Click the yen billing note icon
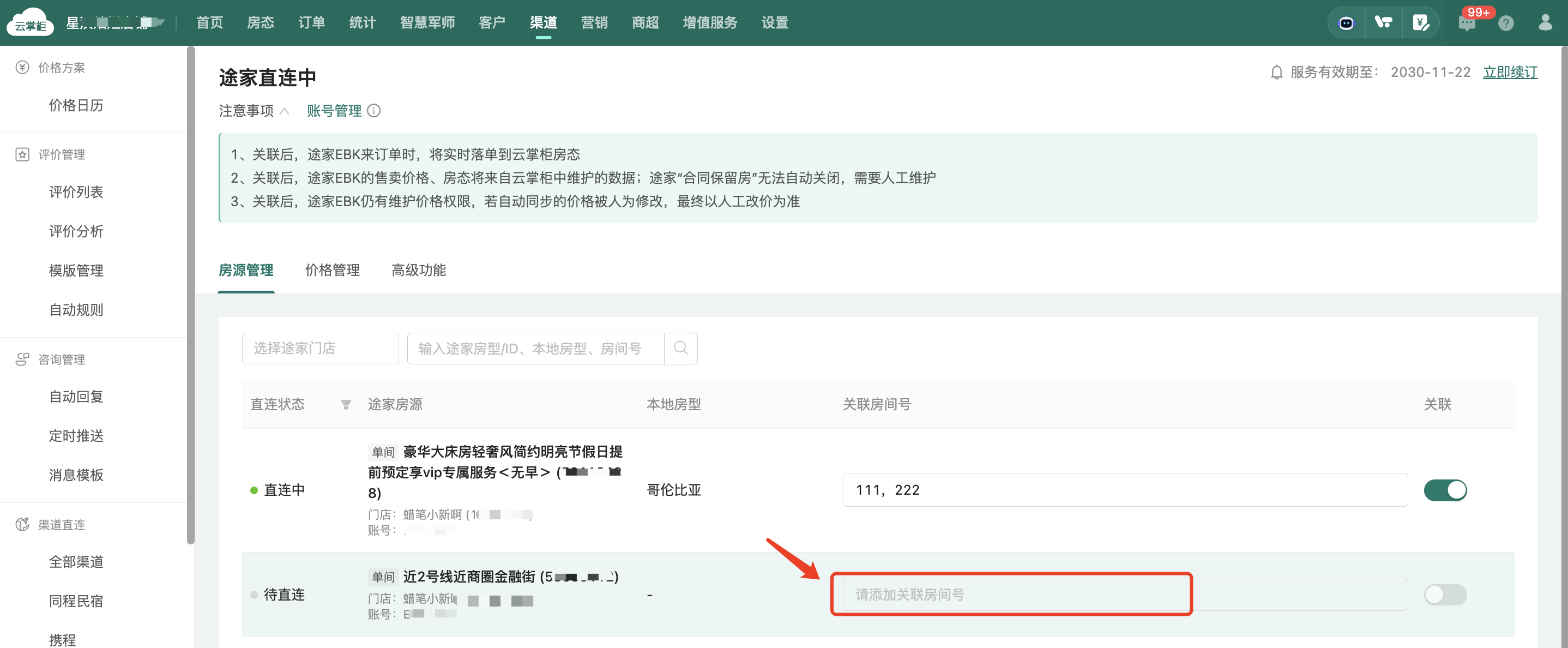Viewport: 1568px width, 648px height. [1420, 23]
